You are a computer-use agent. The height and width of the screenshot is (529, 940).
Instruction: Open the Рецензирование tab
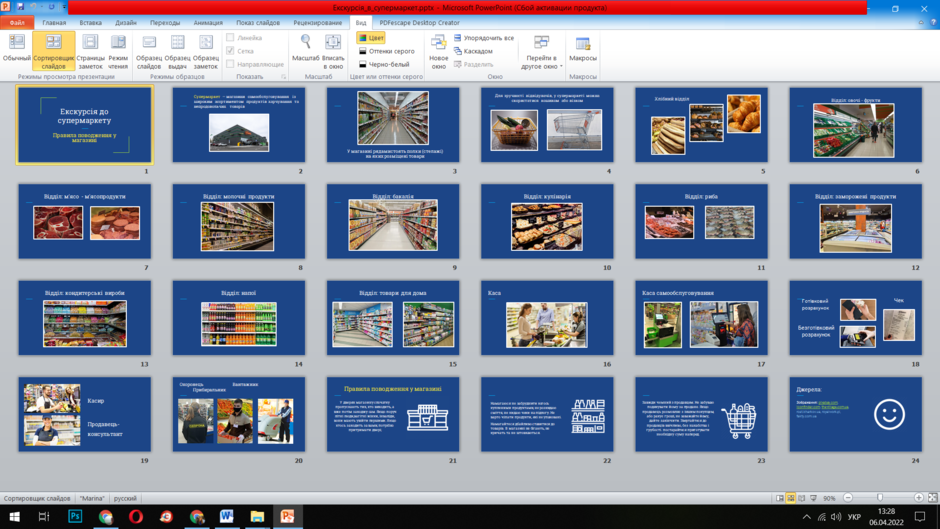[318, 23]
